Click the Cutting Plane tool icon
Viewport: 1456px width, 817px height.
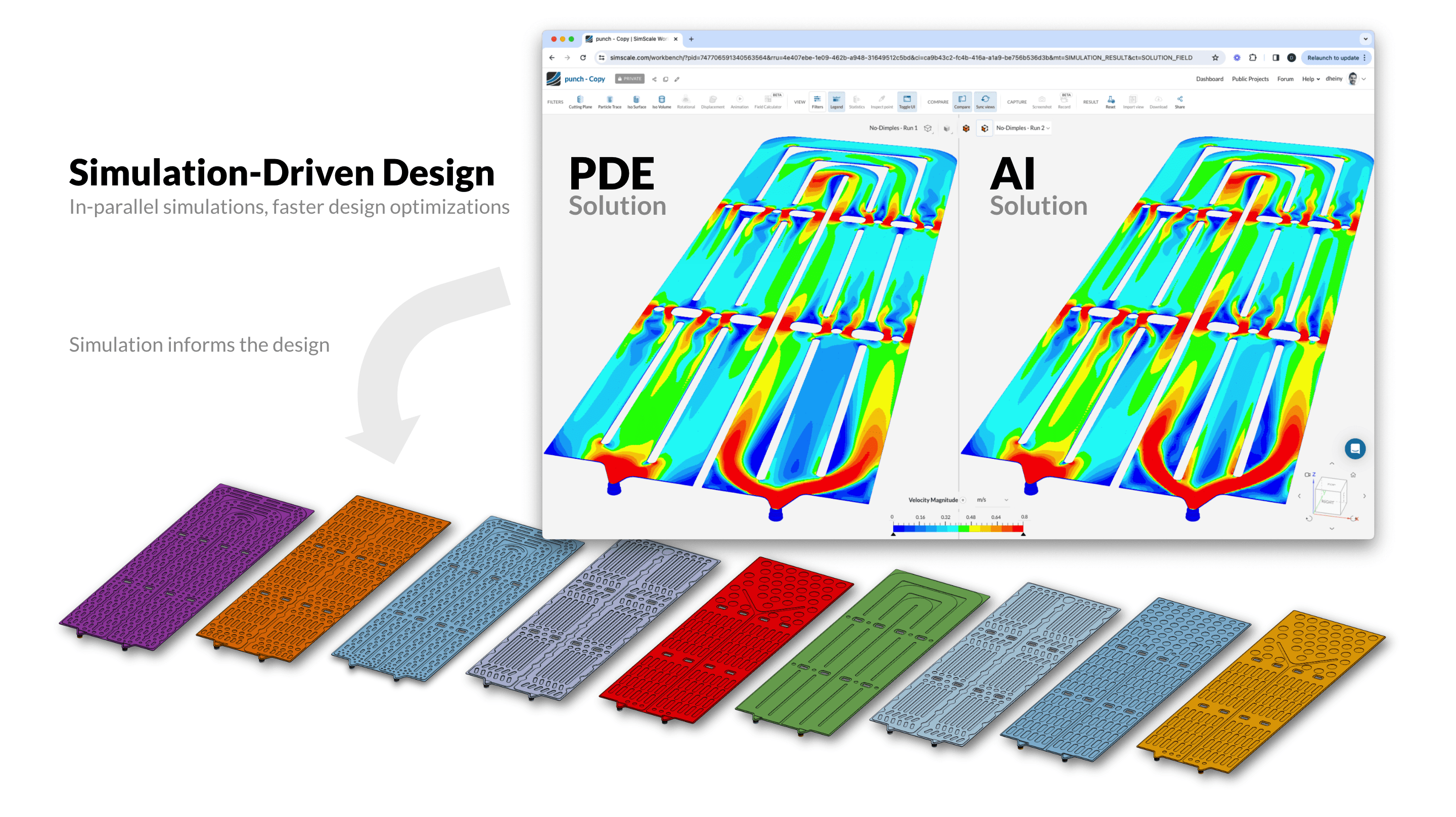click(x=580, y=100)
